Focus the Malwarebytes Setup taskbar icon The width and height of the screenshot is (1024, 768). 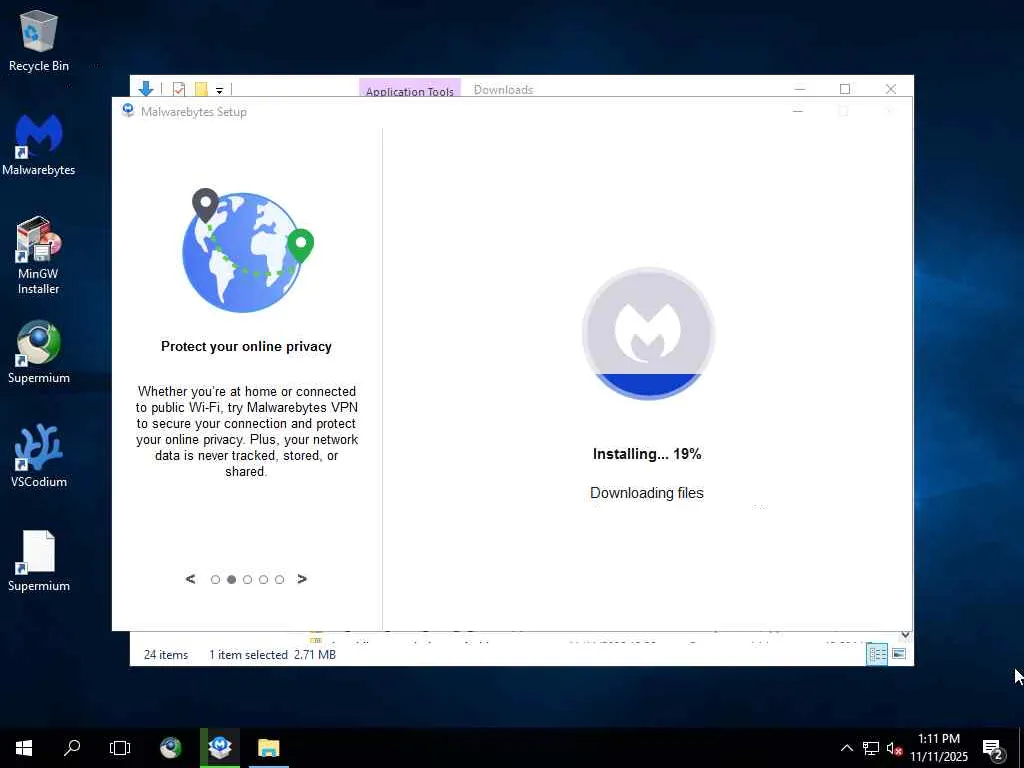[220, 748]
